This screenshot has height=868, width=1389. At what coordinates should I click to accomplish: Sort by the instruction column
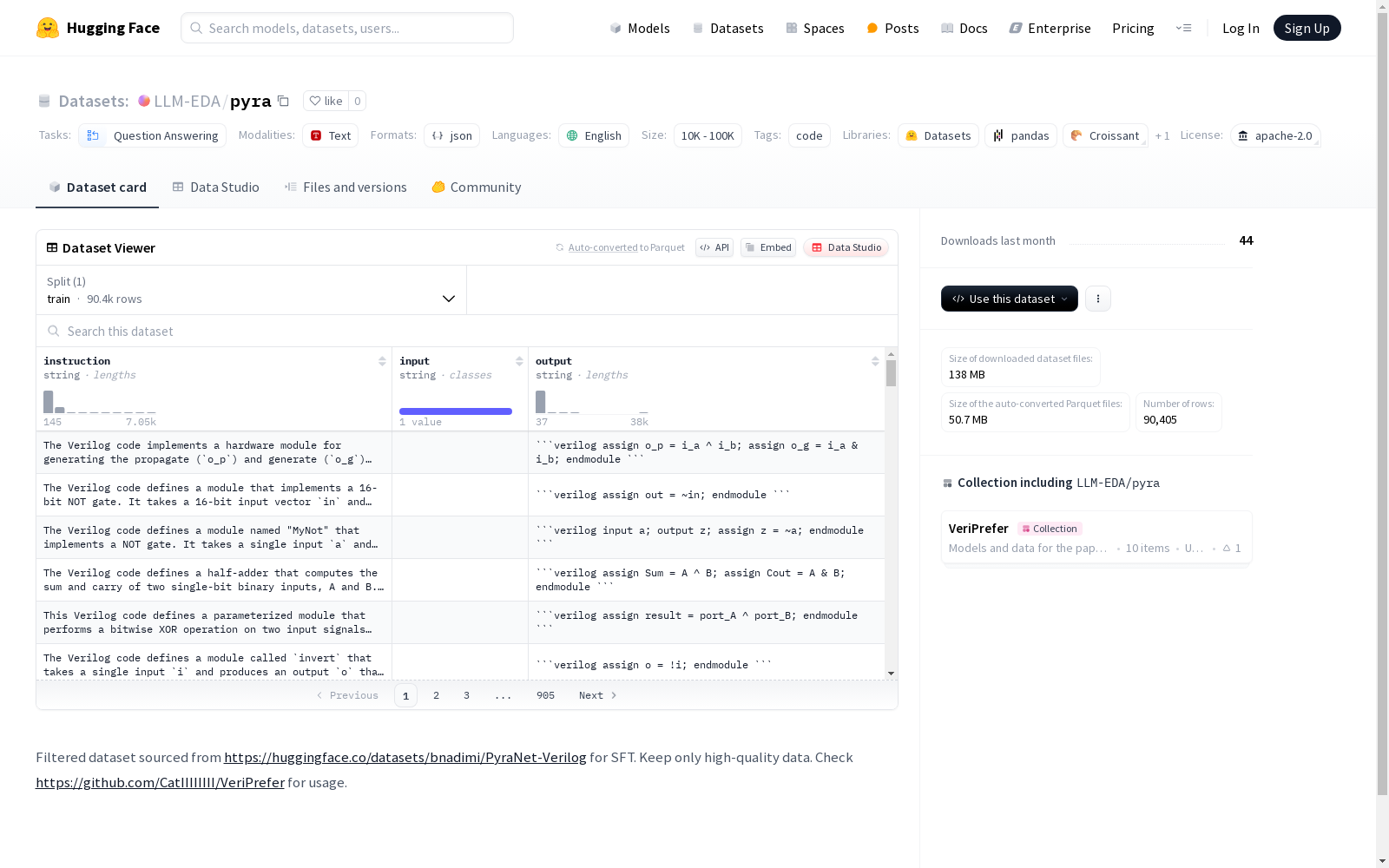pyautogui.click(x=382, y=361)
